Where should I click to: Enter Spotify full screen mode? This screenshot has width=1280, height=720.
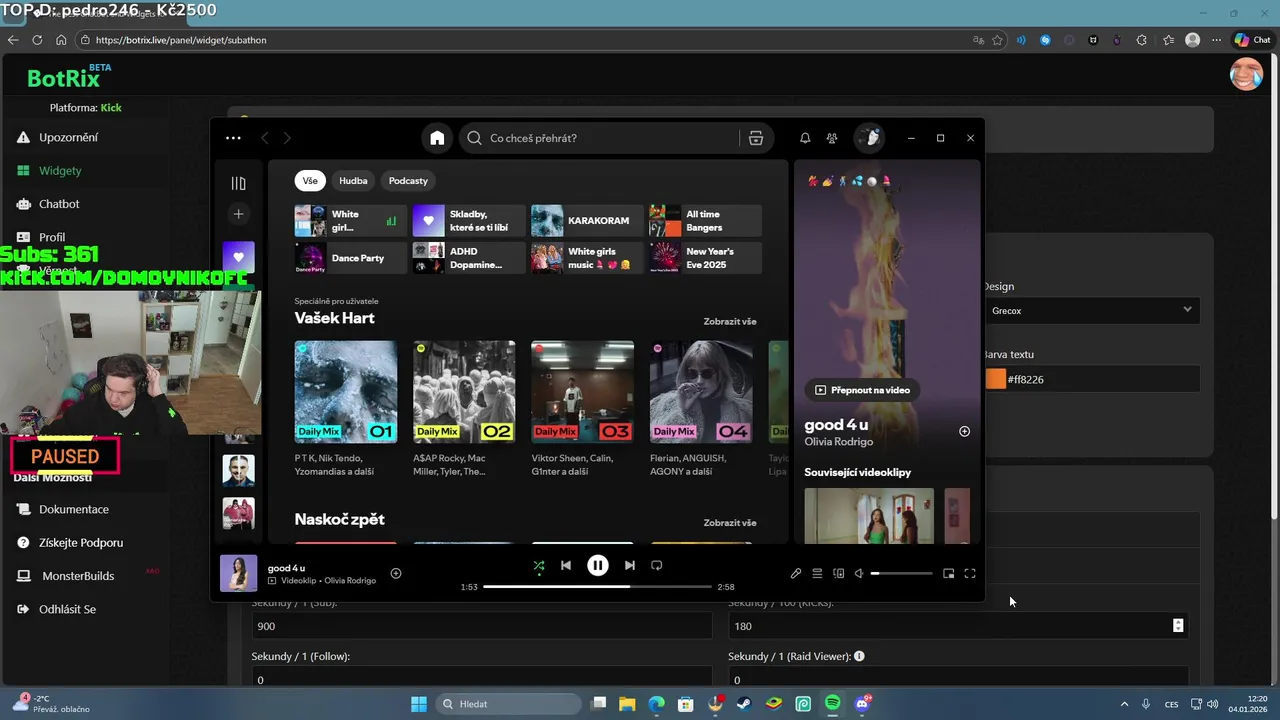[x=970, y=573]
